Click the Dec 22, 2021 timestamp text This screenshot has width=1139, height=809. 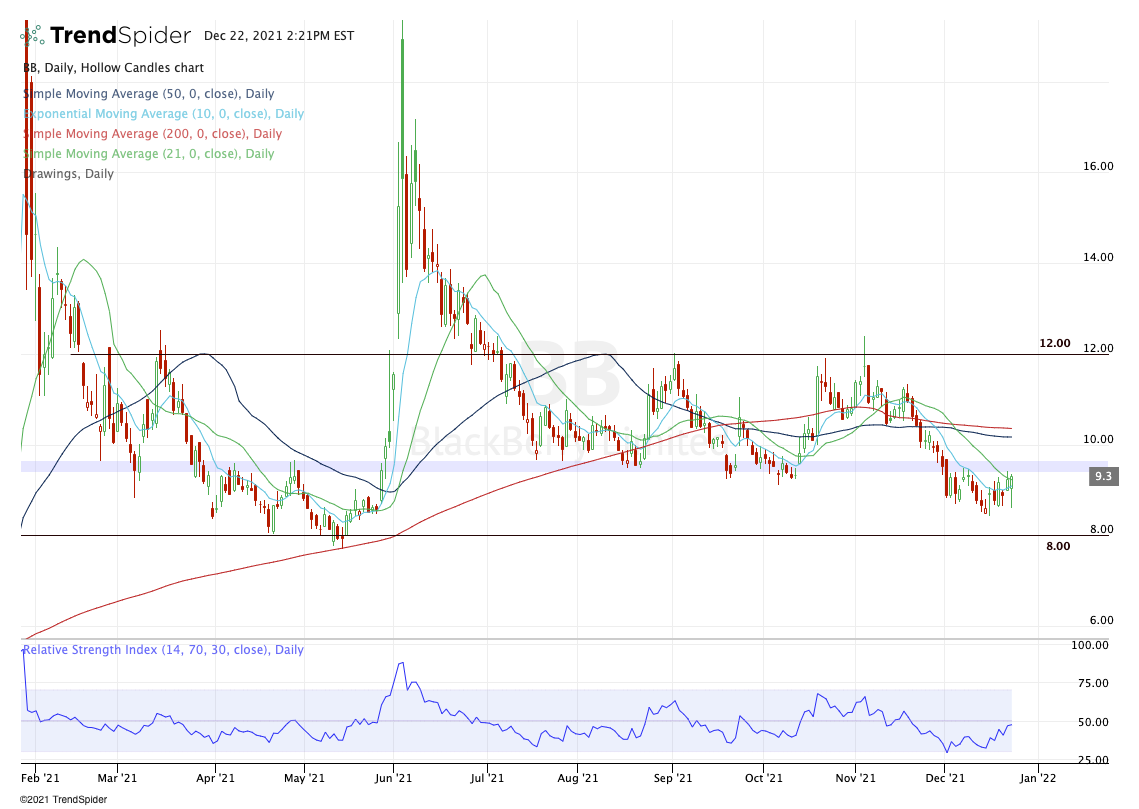(x=278, y=36)
